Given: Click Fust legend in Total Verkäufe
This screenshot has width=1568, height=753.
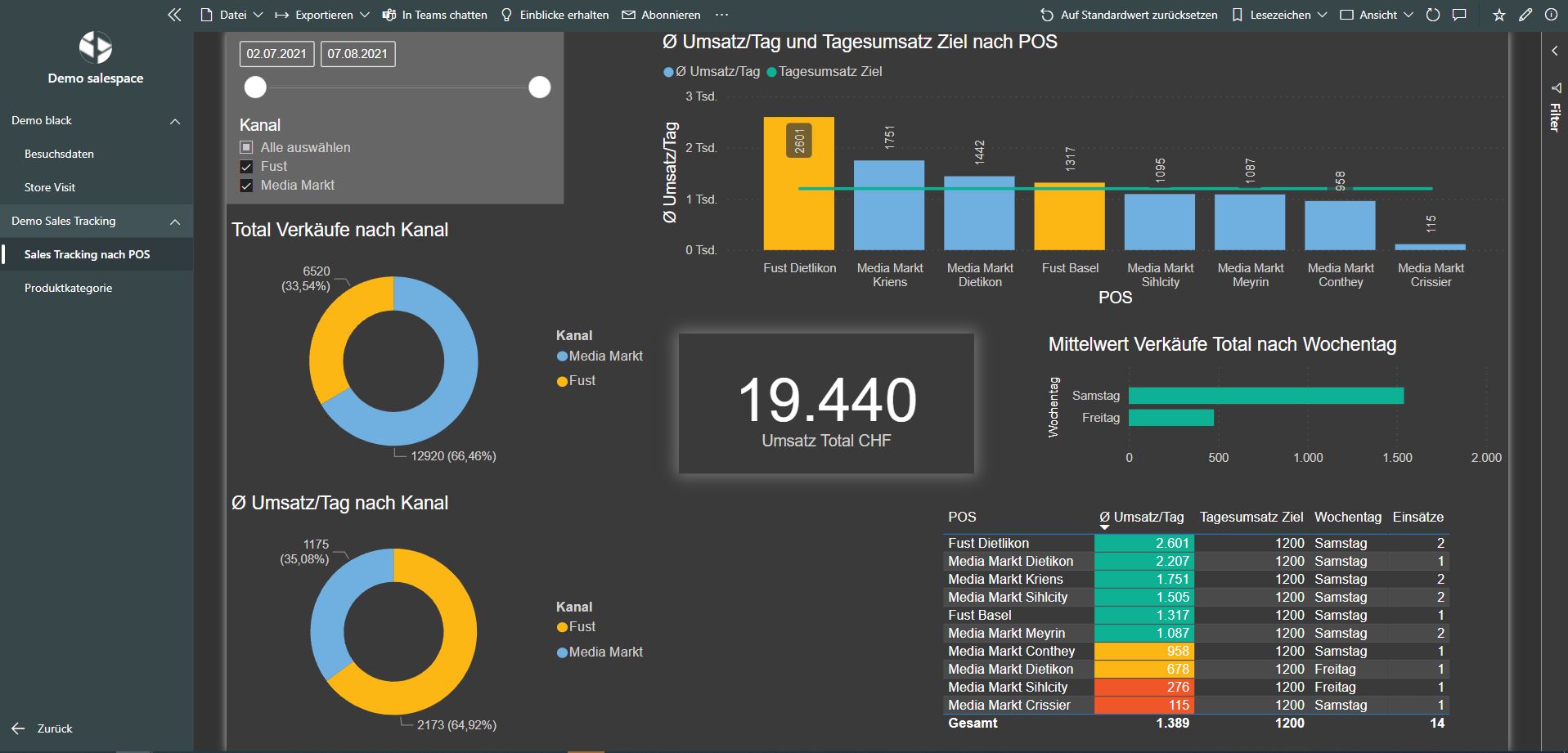Looking at the screenshot, I should 576,381.
